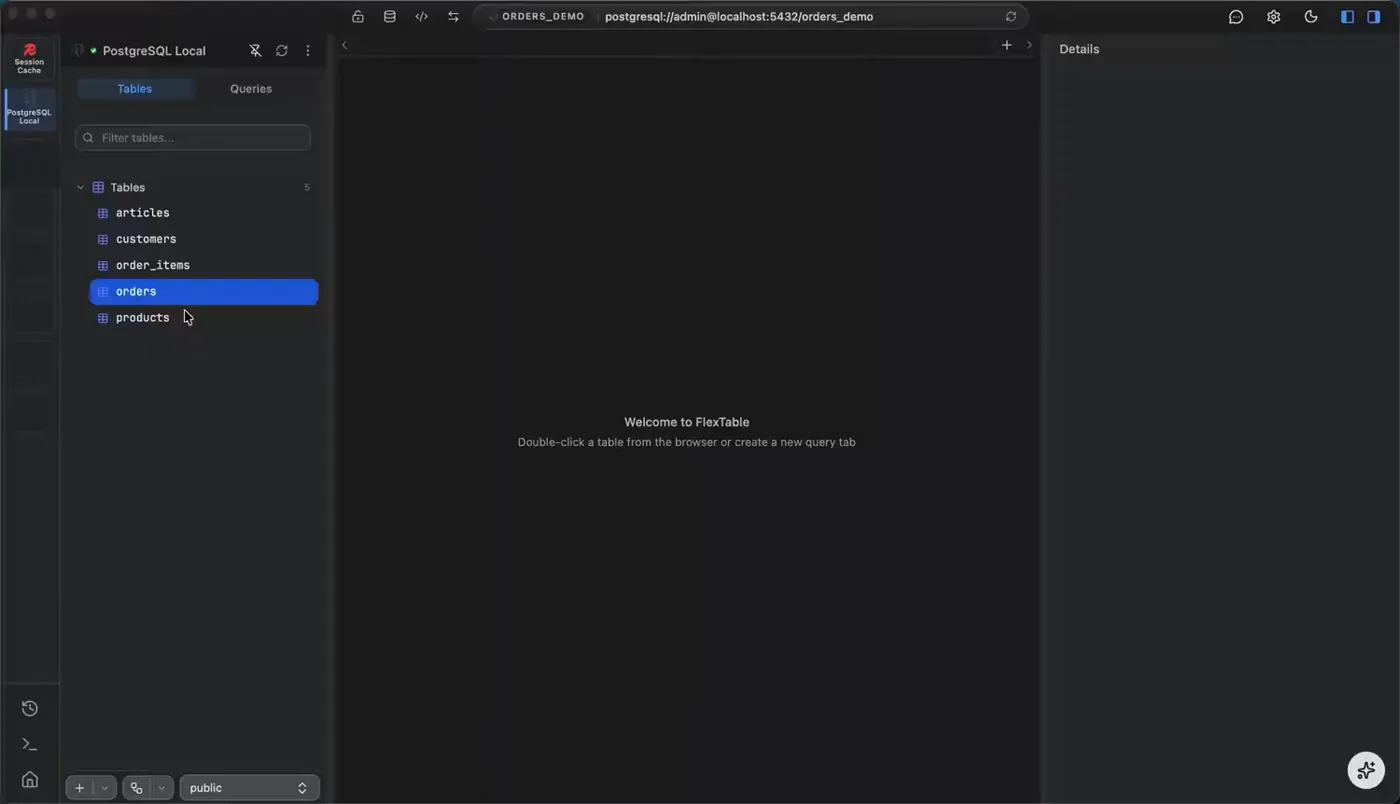Select the orders table
The height and width of the screenshot is (804, 1400).
[204, 292]
